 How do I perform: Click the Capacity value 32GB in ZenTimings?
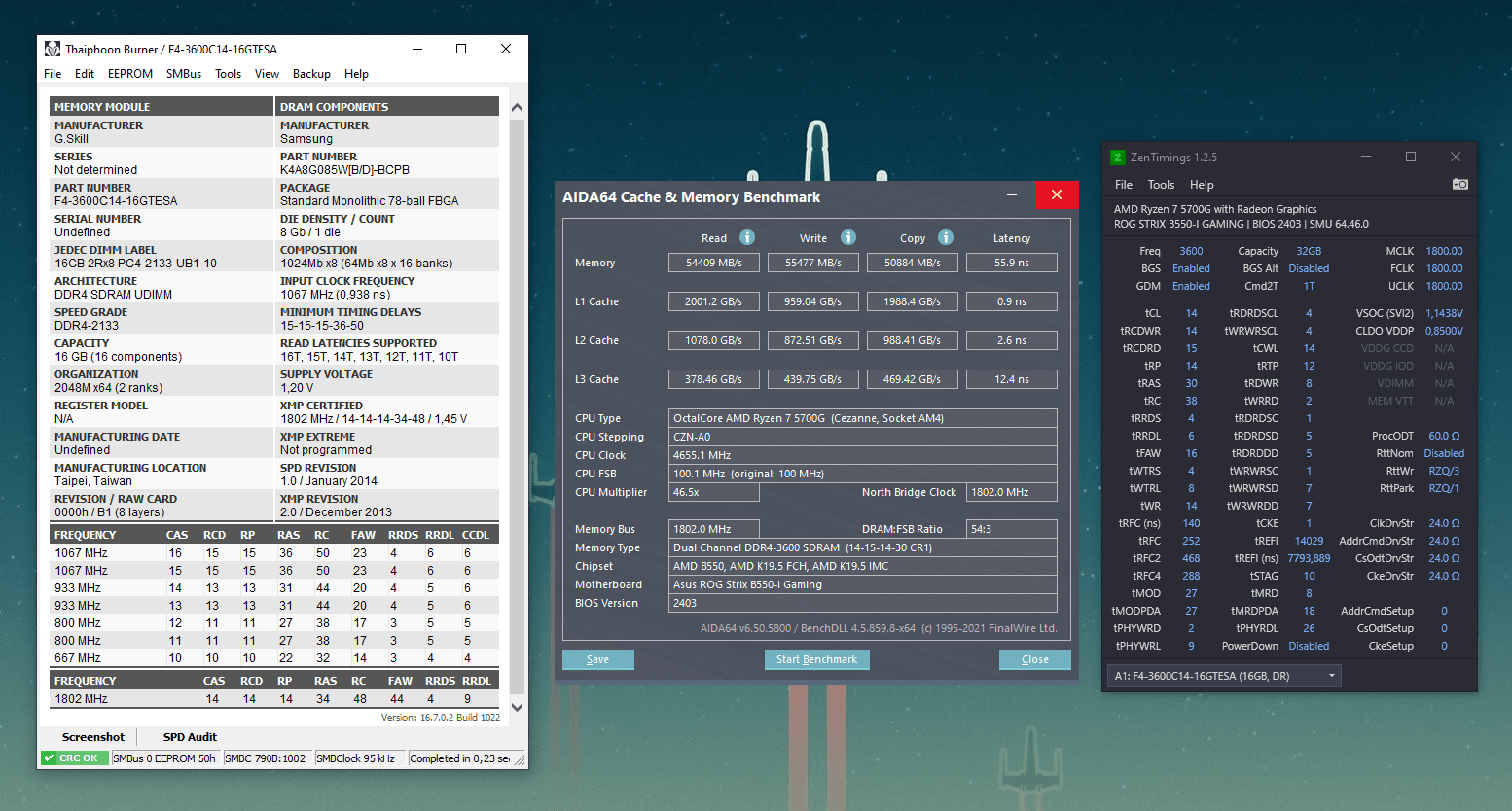[x=1309, y=251]
